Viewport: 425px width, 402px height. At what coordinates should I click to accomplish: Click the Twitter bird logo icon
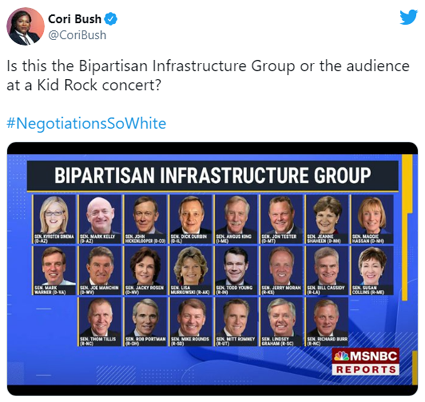coord(408,17)
